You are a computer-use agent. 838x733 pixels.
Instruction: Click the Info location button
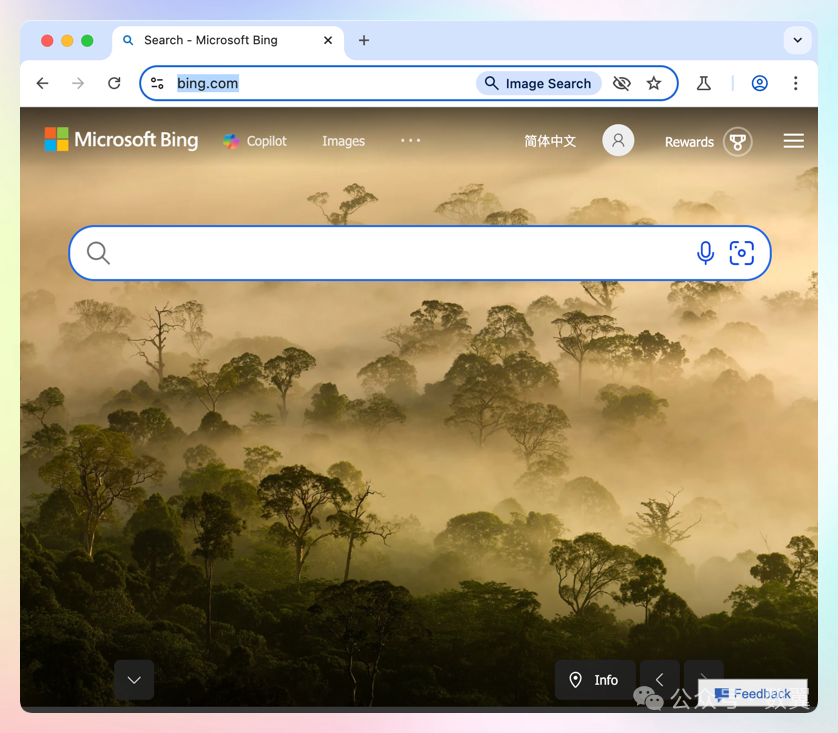click(x=595, y=680)
